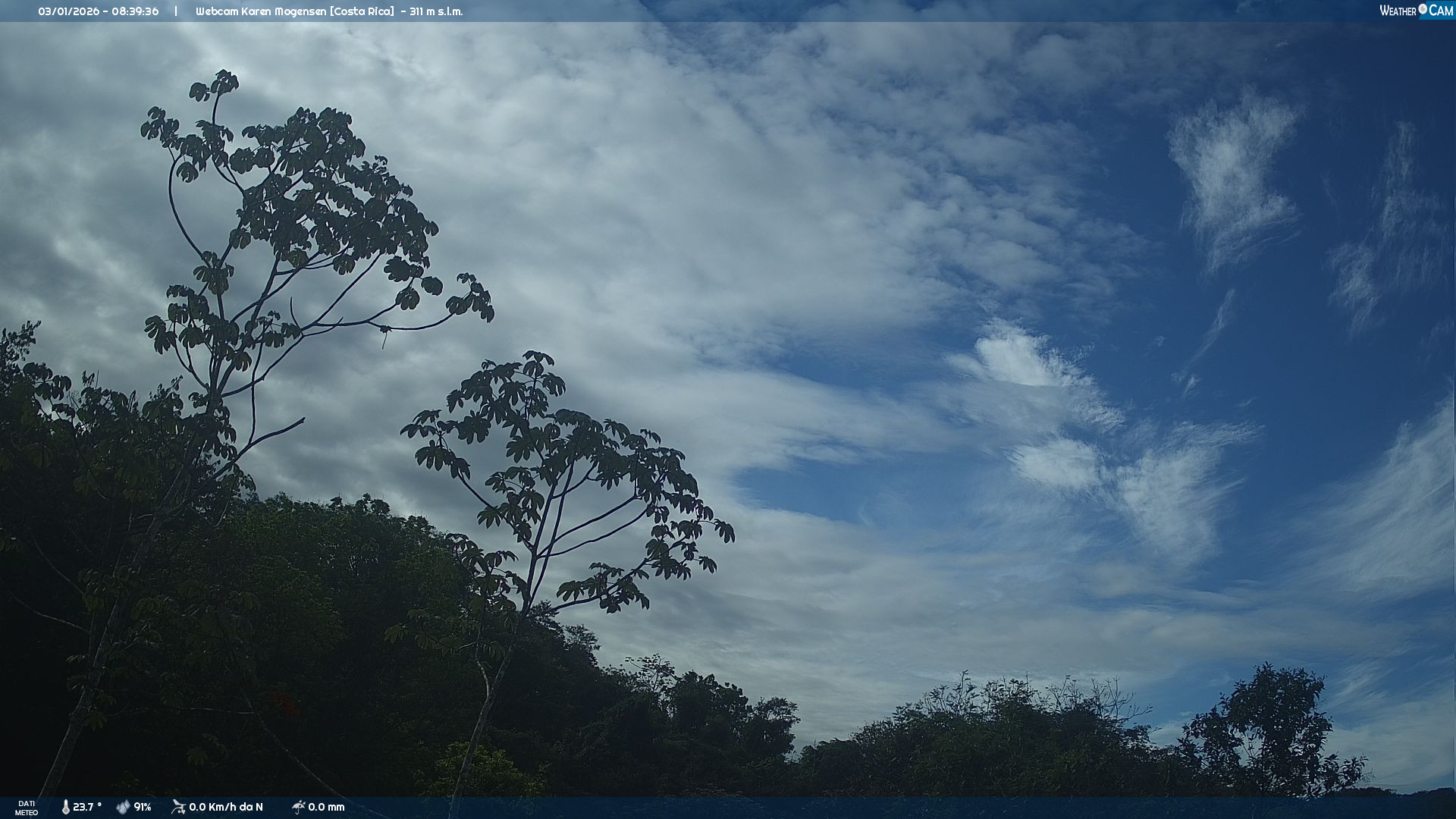Click the thermometer temperature icon
This screenshot has height=819, width=1456.
click(65, 808)
